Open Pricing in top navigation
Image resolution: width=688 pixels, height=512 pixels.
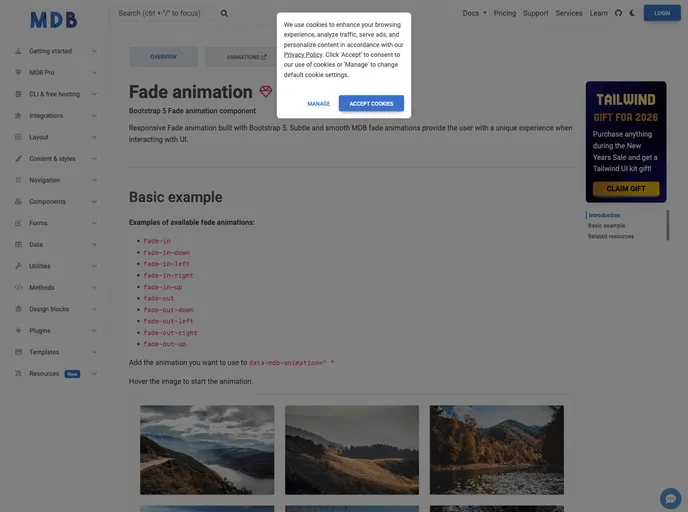click(505, 13)
